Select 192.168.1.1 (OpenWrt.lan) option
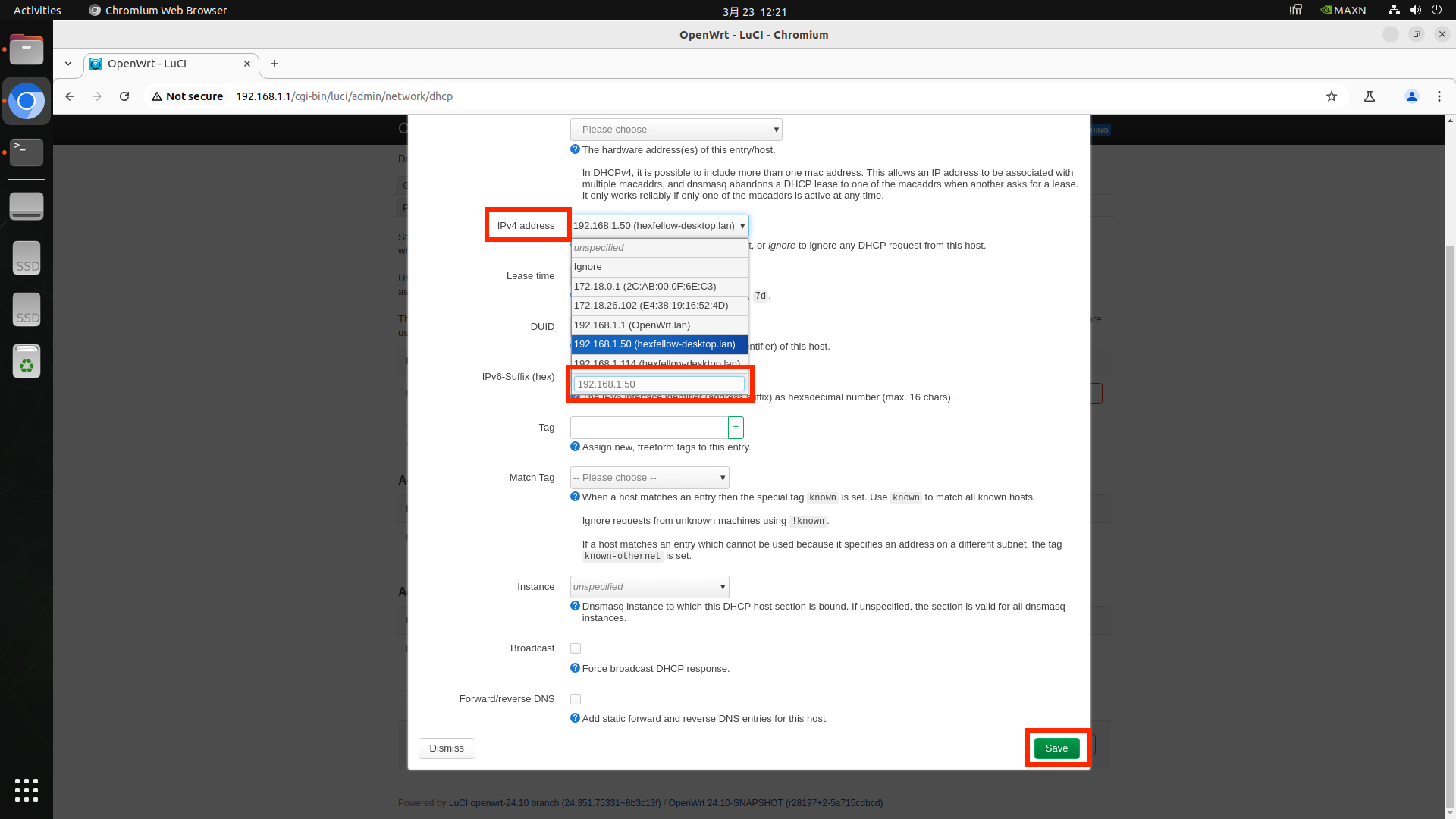Image resolution: width=1456 pixels, height=819 pixels. 658,325
